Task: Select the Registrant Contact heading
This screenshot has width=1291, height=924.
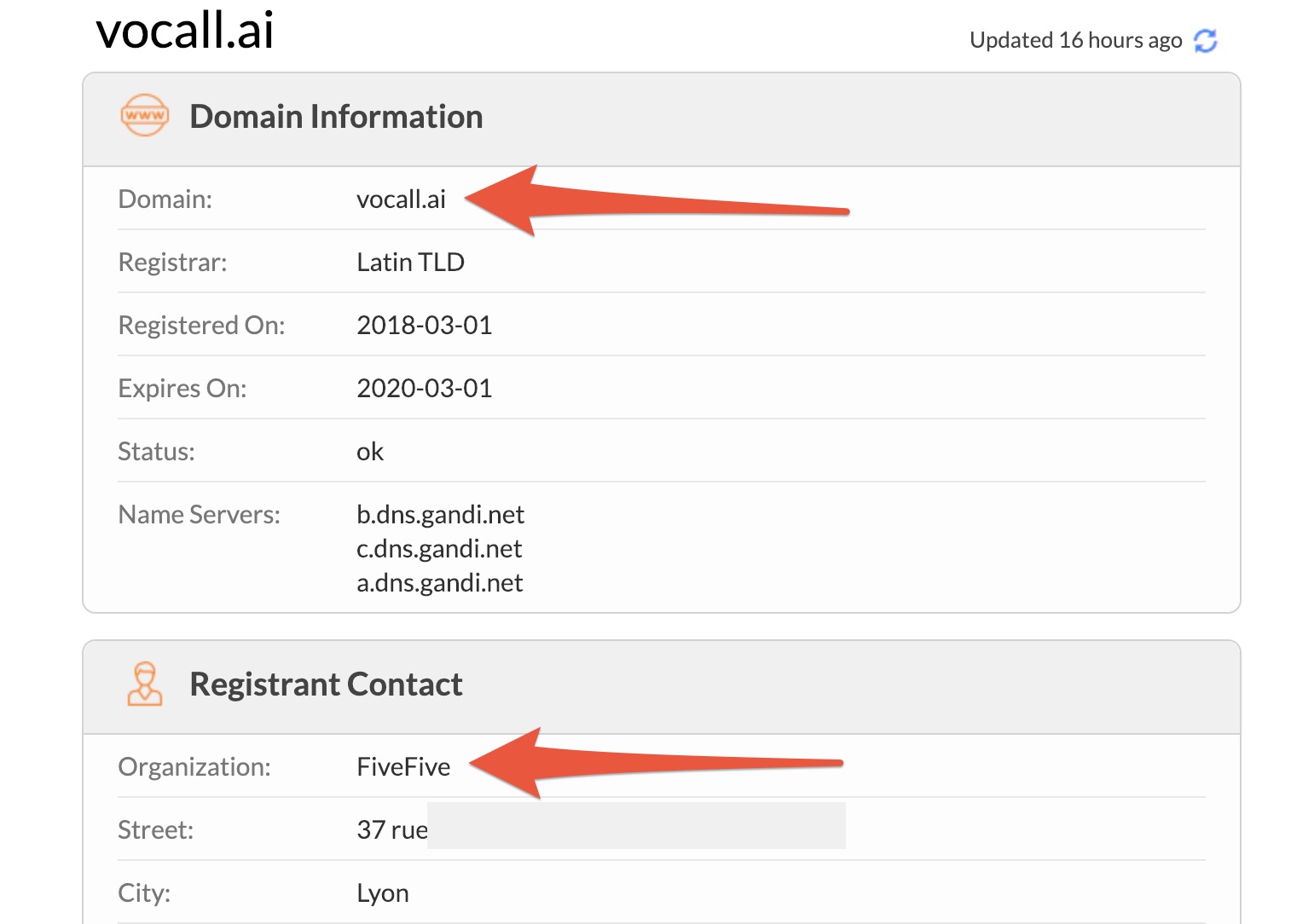Action: [x=326, y=684]
